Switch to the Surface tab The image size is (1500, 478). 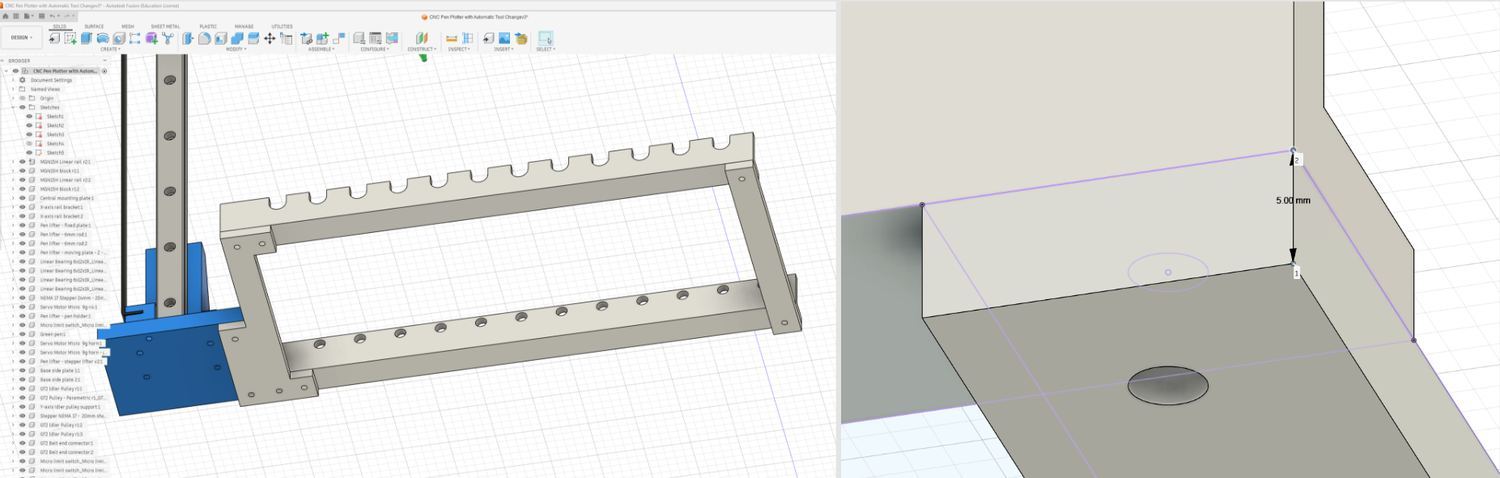(94, 26)
